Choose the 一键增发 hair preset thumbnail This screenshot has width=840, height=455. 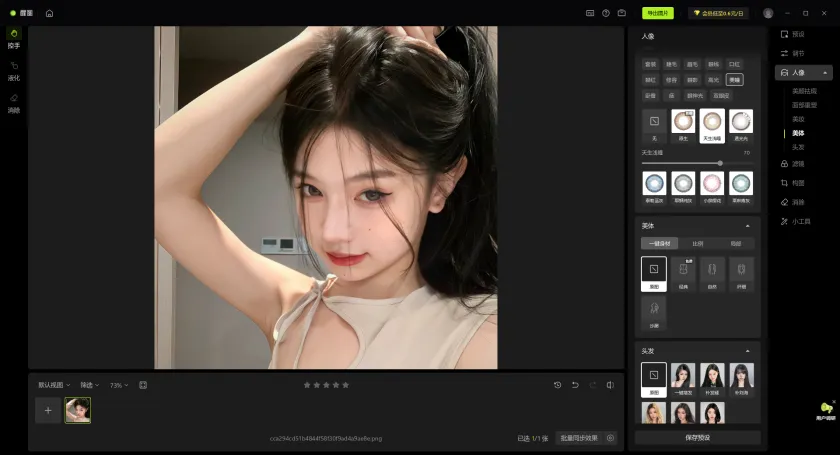pos(683,380)
